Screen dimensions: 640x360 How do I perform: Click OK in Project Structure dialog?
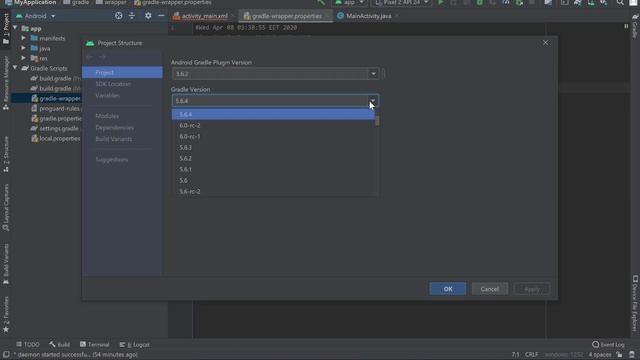click(447, 289)
